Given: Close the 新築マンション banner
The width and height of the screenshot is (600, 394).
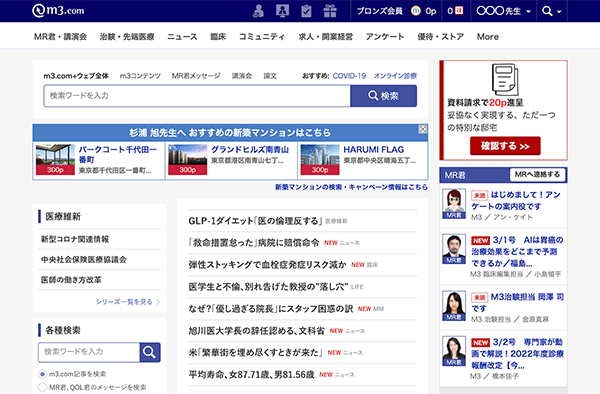Looking at the screenshot, I should pyautogui.click(x=422, y=129).
